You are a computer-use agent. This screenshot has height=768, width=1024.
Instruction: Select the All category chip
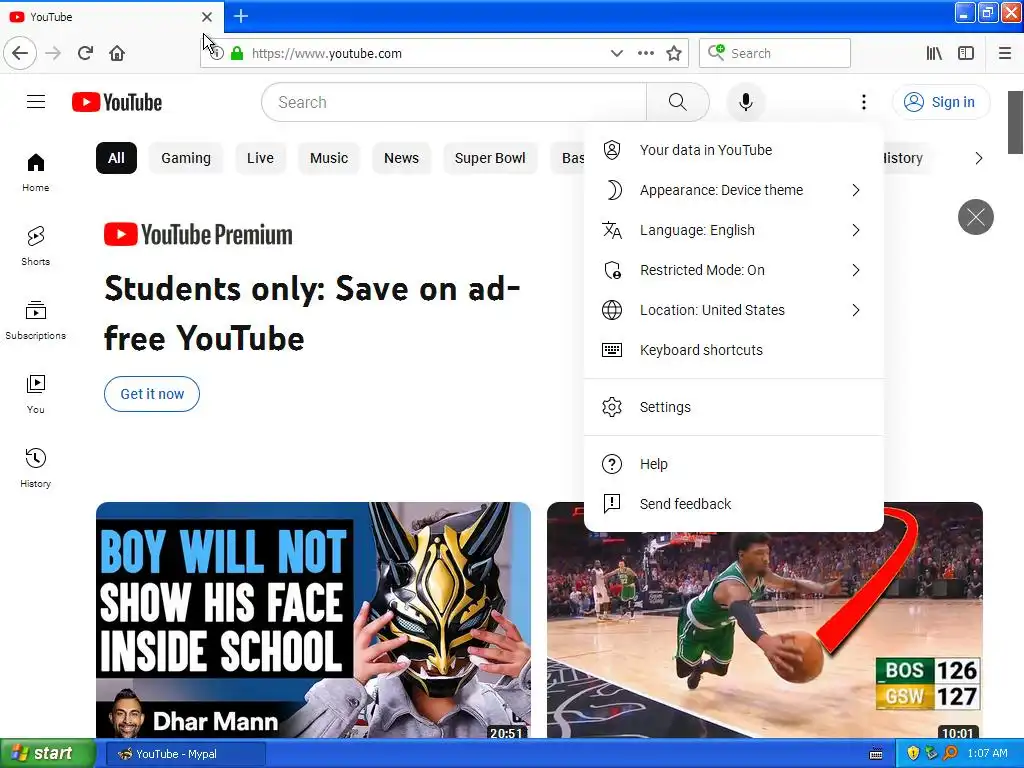point(116,158)
